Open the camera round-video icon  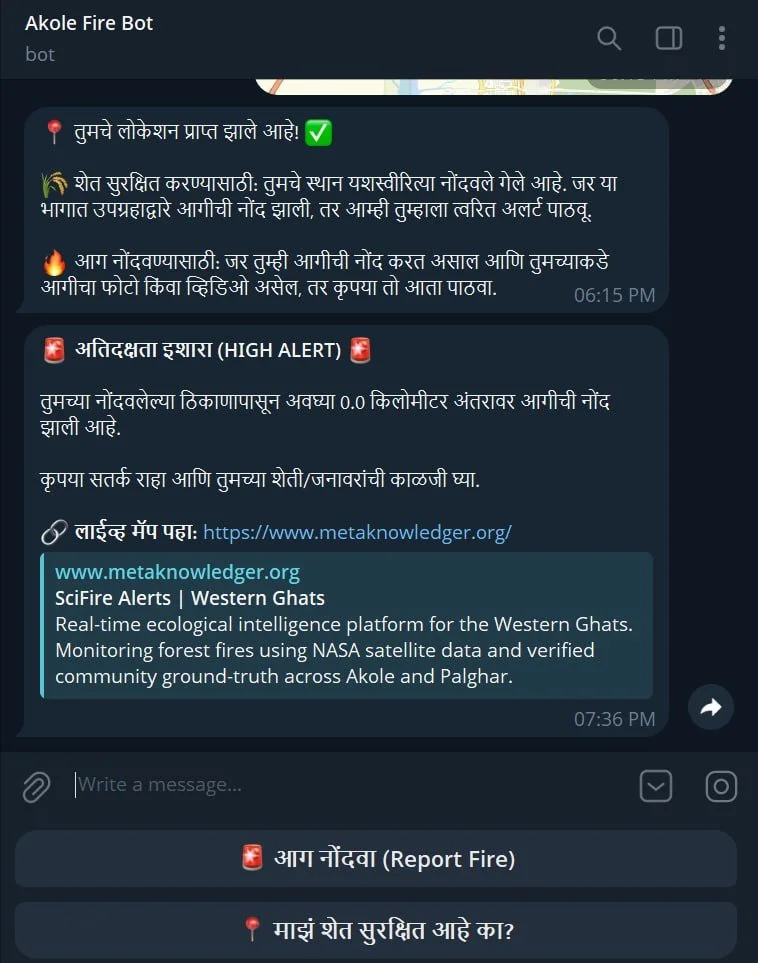pos(721,786)
